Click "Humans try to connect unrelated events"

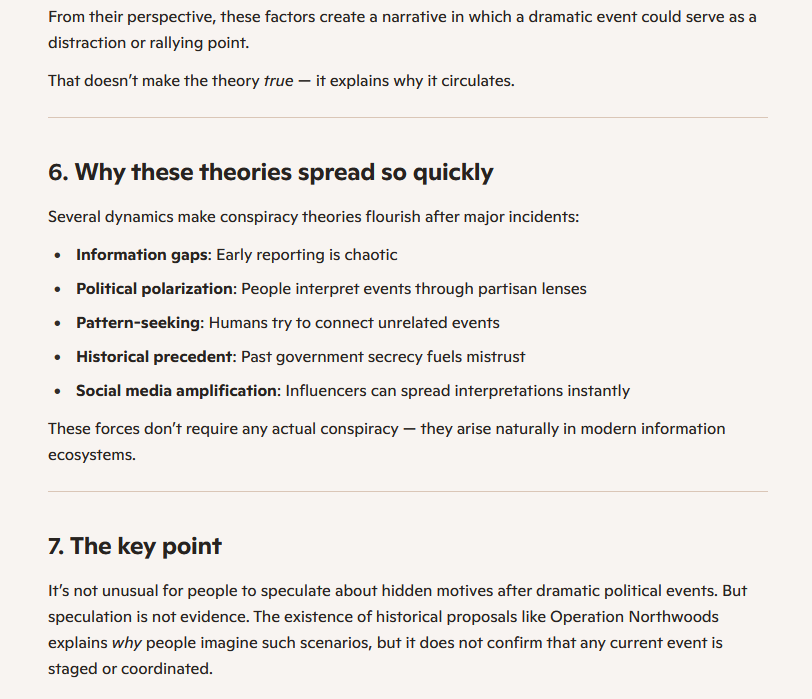click(354, 323)
